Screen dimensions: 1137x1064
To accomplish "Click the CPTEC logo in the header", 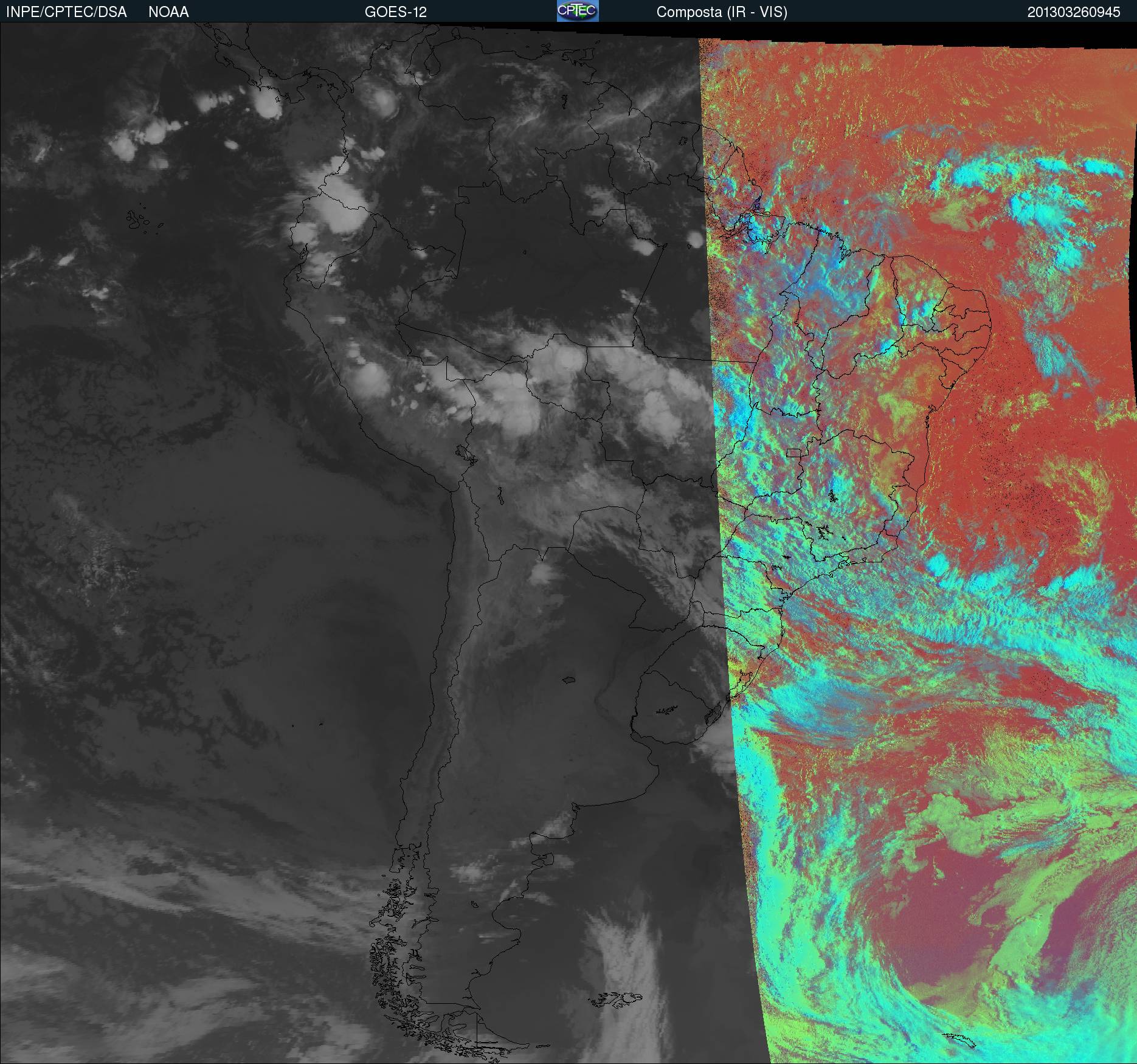I will pyautogui.click(x=578, y=11).
